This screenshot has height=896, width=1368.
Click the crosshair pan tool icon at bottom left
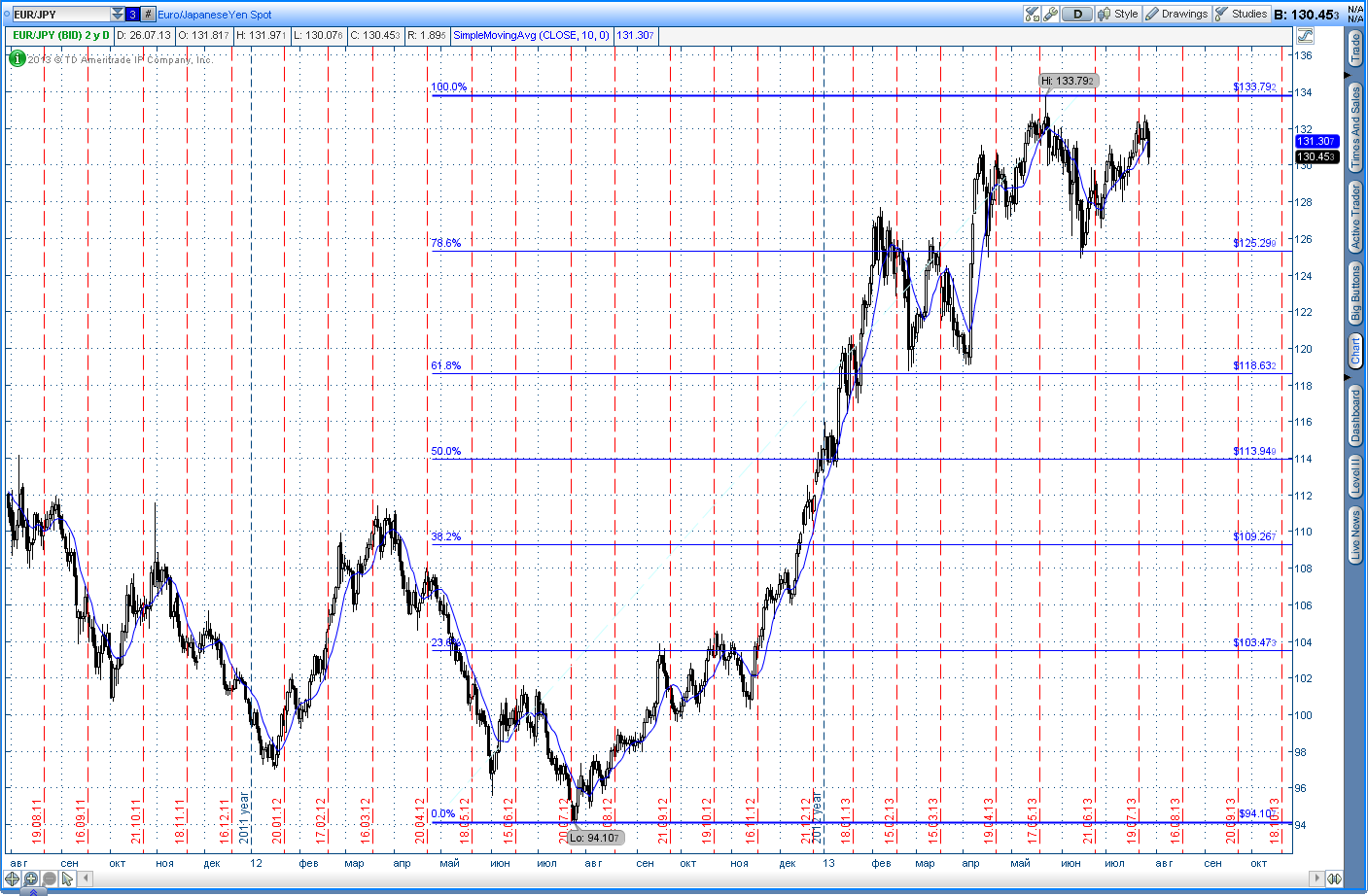(x=13, y=879)
